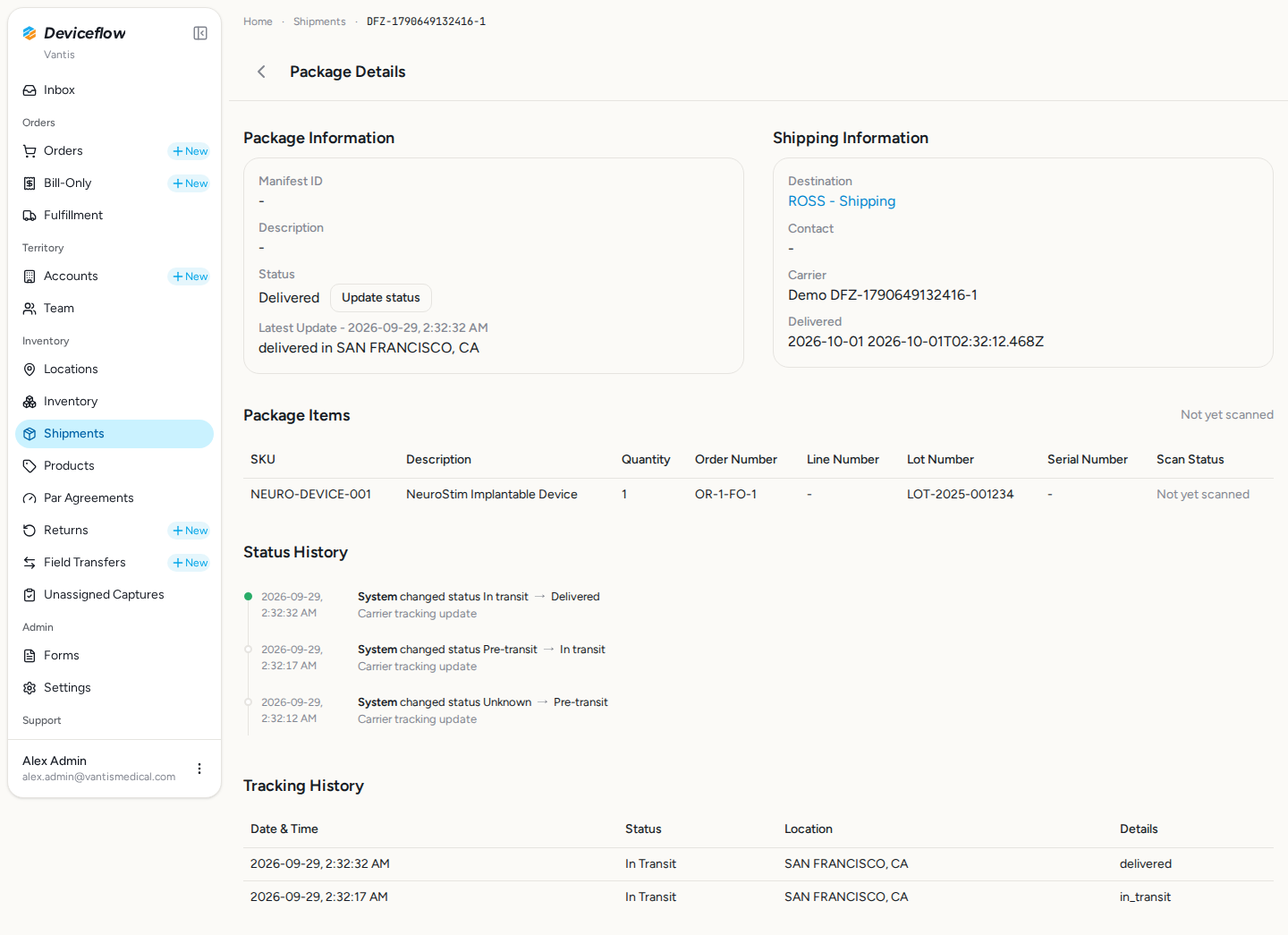Add a new account with +New
Screen dimensions: 1288x935
pos(190,276)
